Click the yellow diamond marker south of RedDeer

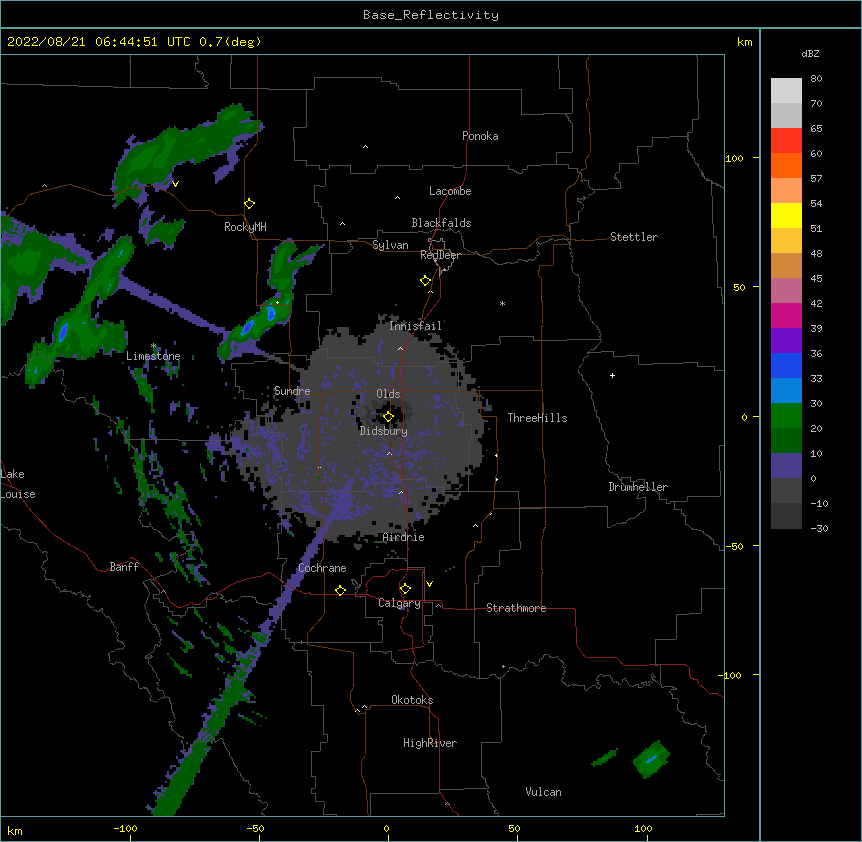(425, 281)
